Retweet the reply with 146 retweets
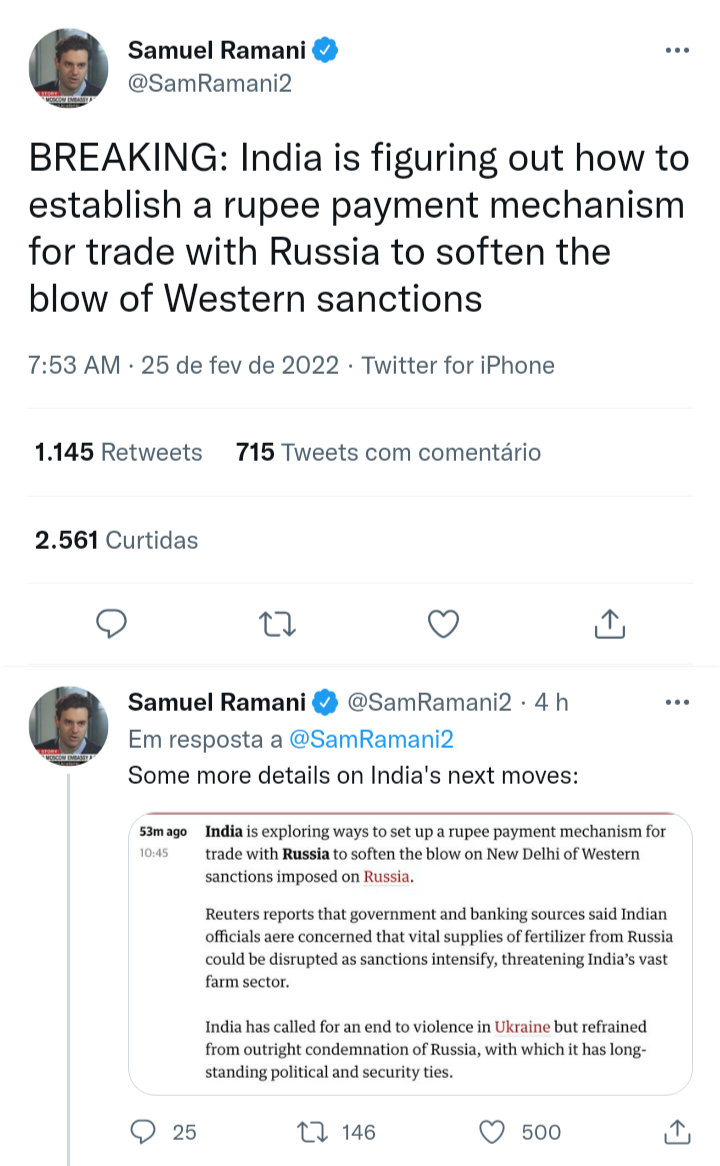 [x=313, y=1131]
